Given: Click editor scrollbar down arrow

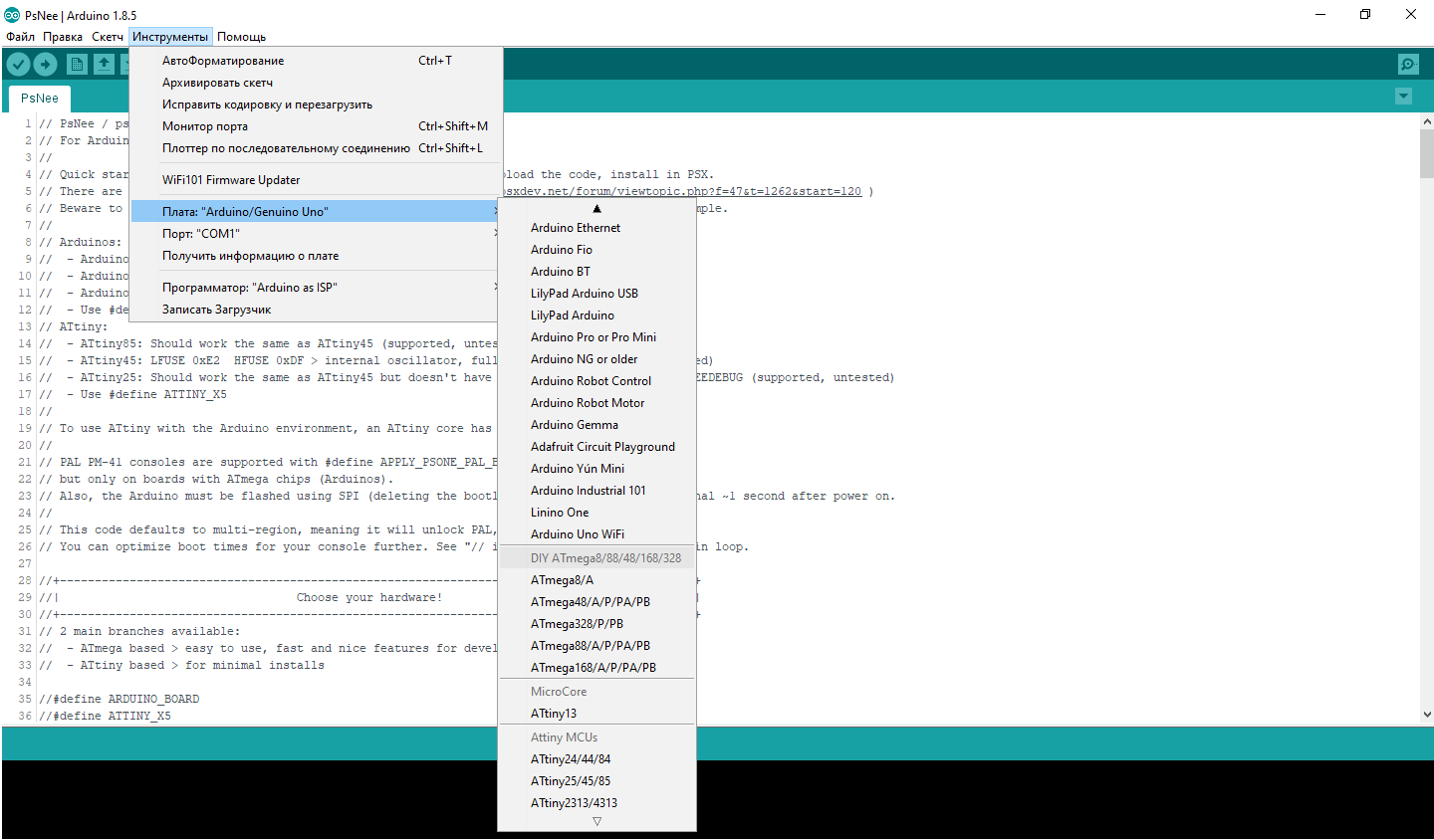Looking at the screenshot, I should (x=1426, y=715).
